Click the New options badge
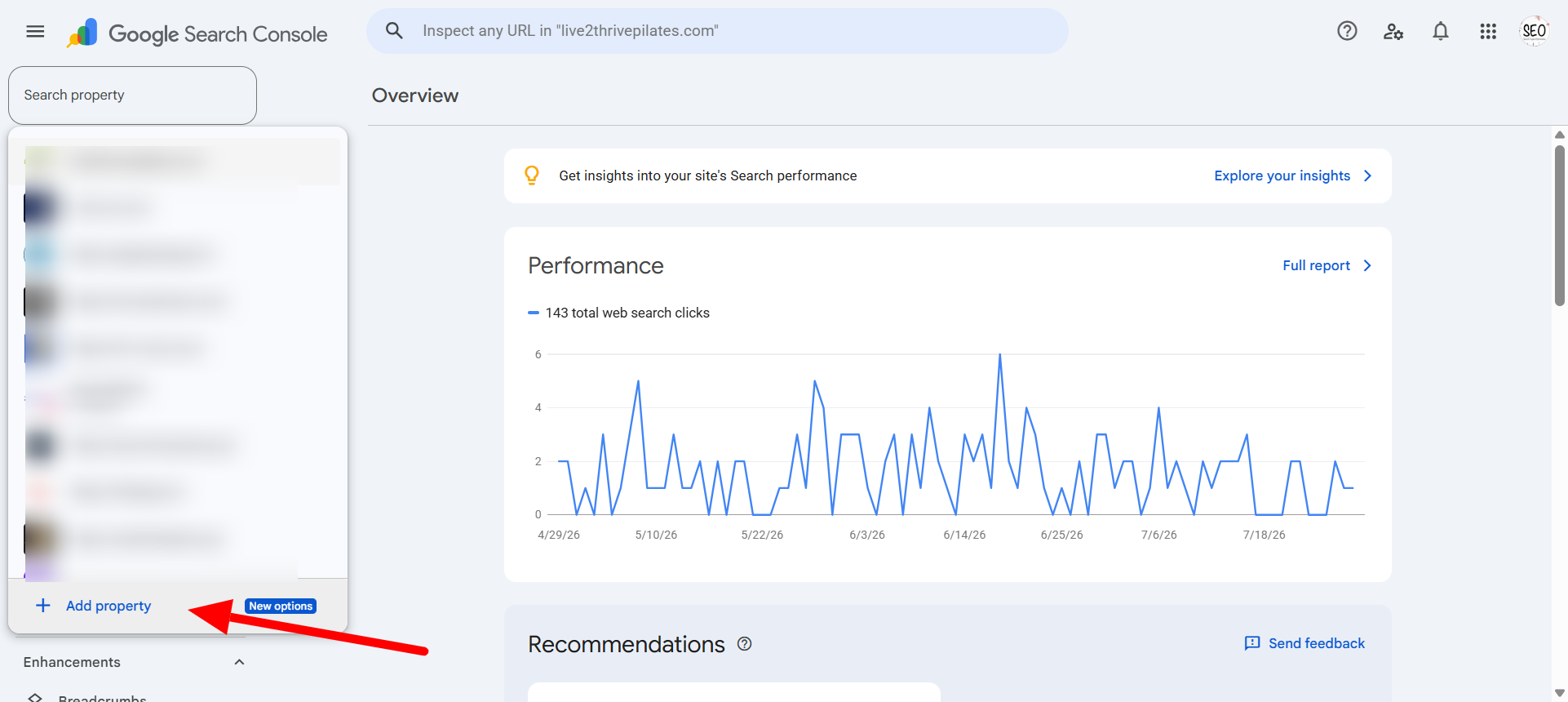 [x=281, y=606]
